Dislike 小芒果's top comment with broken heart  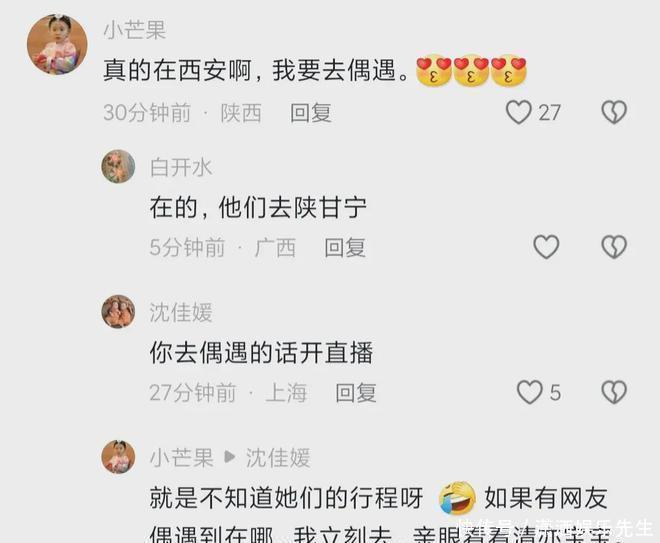pos(614,112)
